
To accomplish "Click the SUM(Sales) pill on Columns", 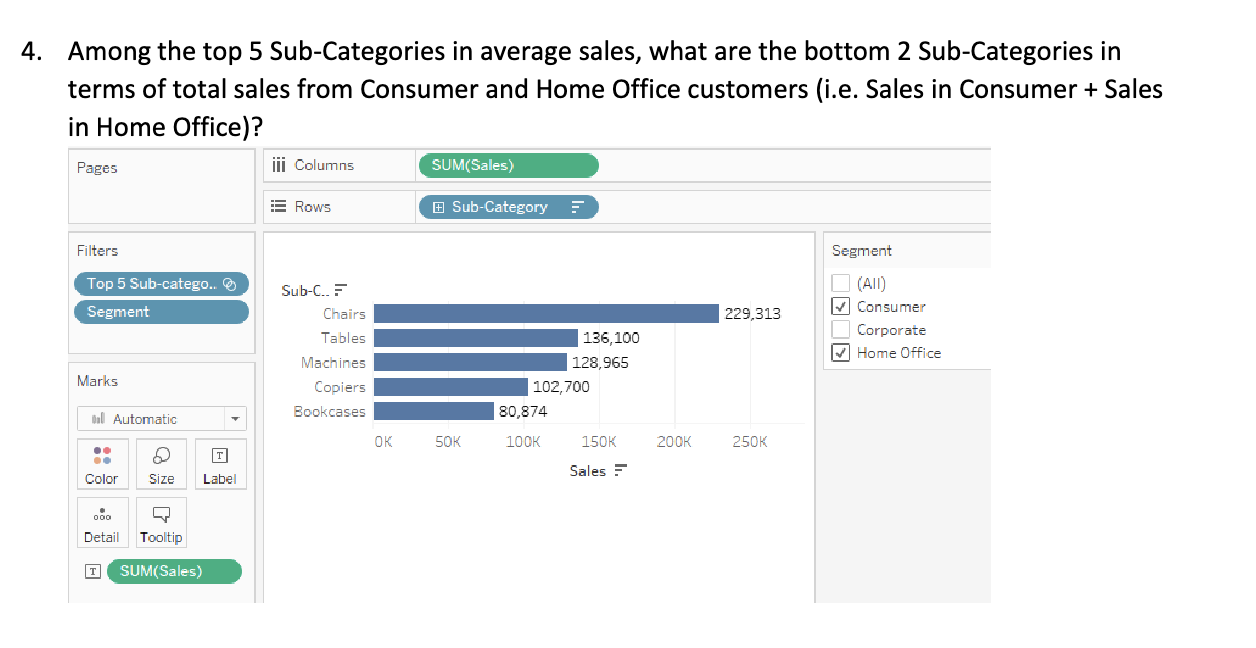I will 508,165.
